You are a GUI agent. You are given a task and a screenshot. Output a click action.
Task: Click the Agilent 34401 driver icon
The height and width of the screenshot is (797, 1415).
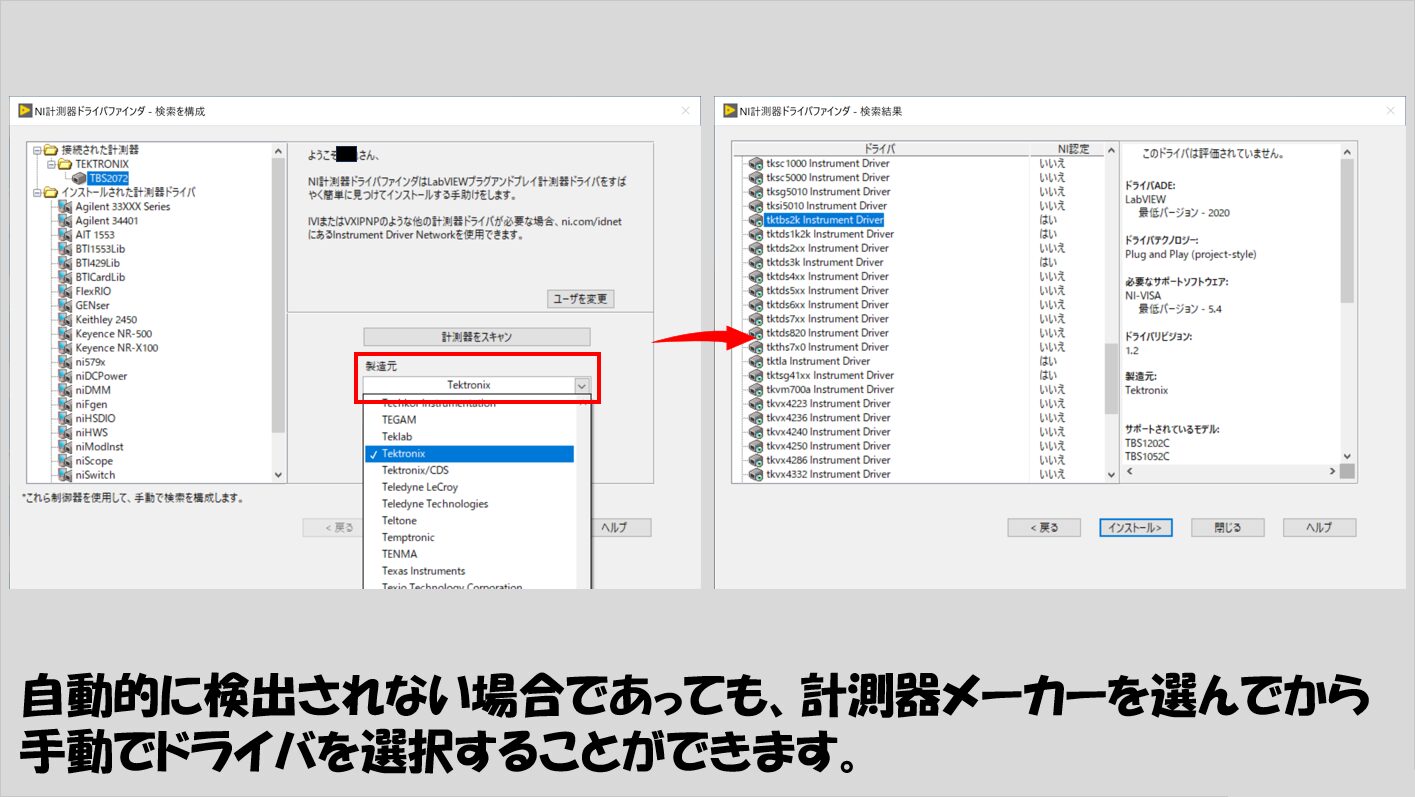(65, 220)
